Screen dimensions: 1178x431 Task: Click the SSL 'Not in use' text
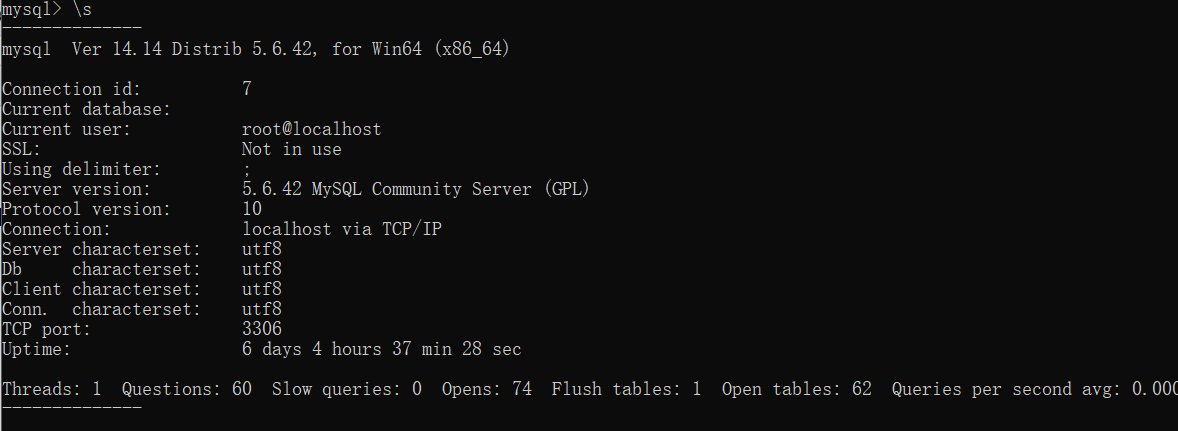point(291,149)
